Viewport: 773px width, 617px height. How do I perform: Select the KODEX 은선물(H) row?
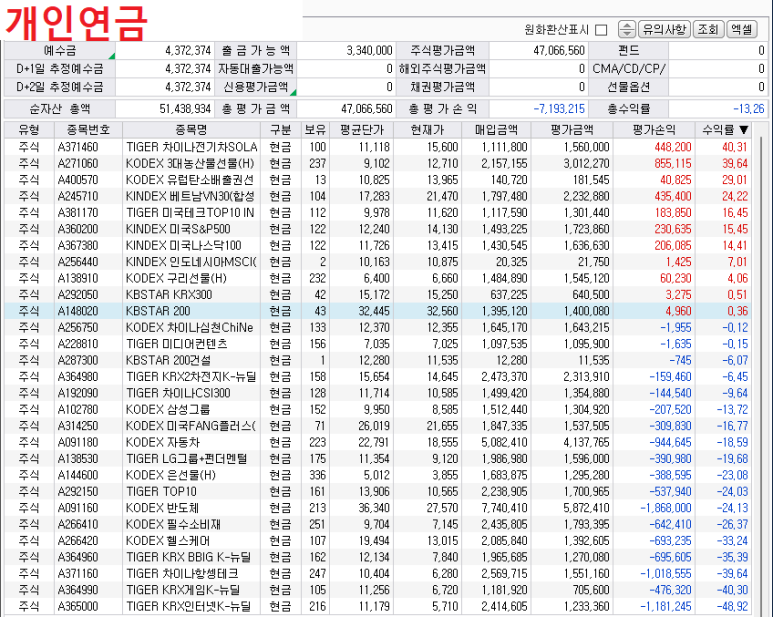tap(378, 475)
